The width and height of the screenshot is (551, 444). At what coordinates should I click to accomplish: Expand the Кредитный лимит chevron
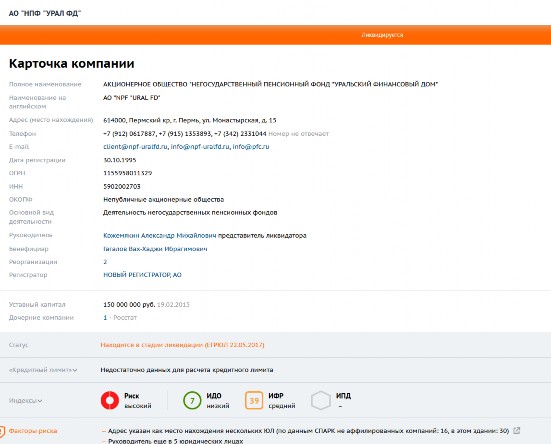75,370
